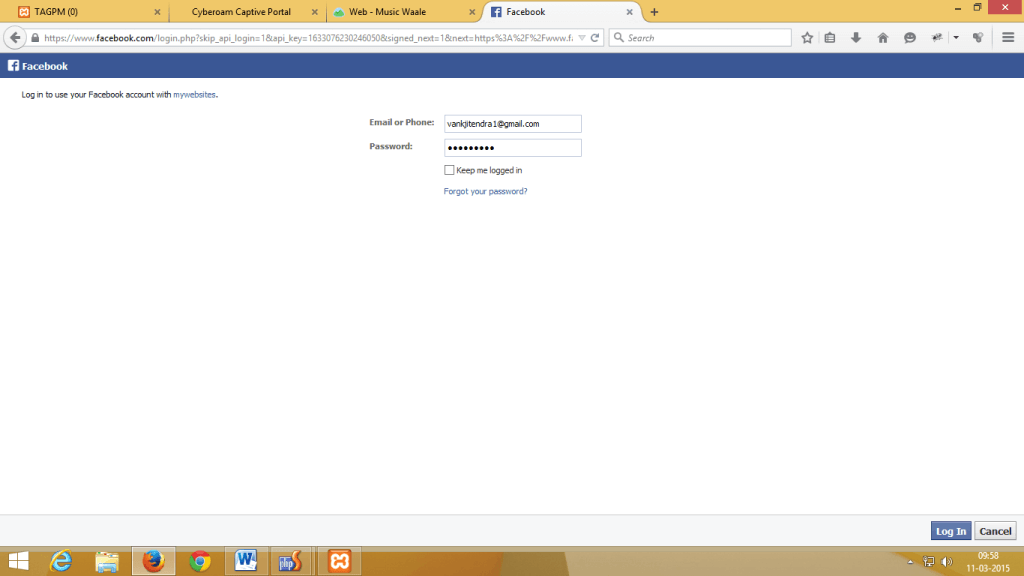Open XAMPP from the taskbar
1024x576 pixels.
(340, 561)
